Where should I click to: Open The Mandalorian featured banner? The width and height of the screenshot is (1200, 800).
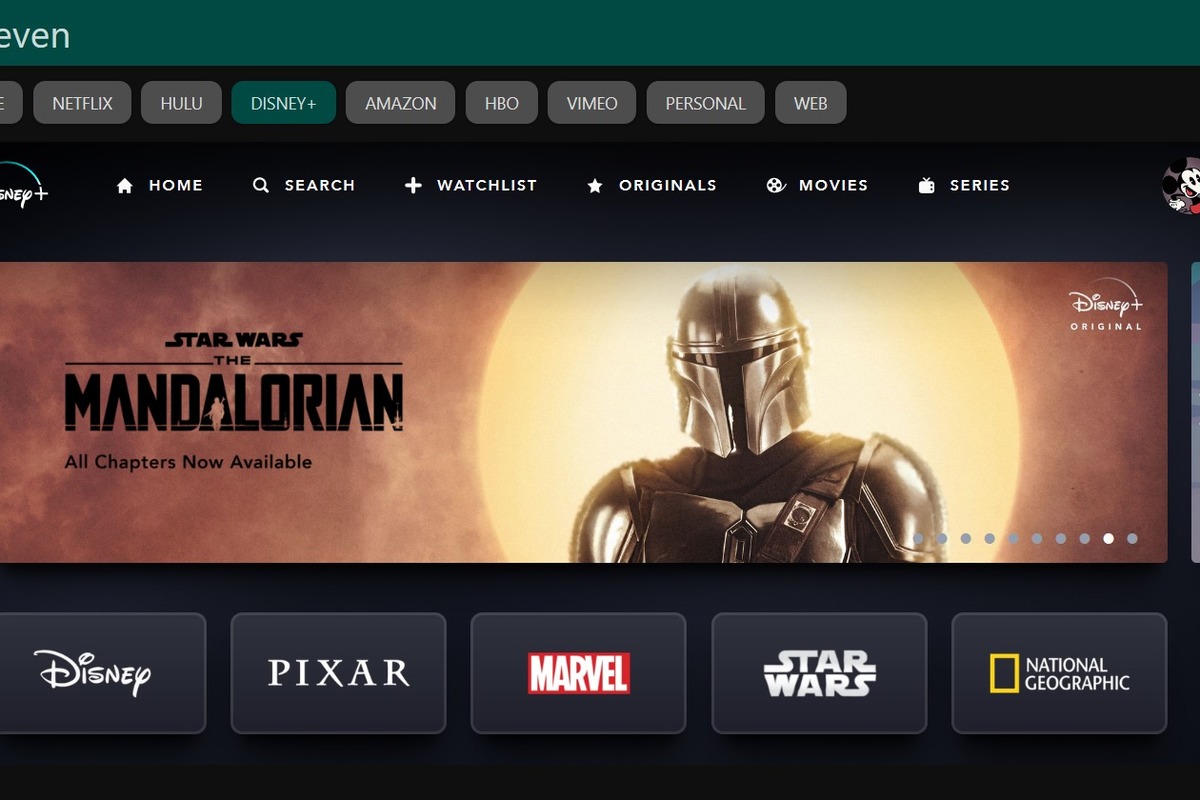tap(583, 412)
